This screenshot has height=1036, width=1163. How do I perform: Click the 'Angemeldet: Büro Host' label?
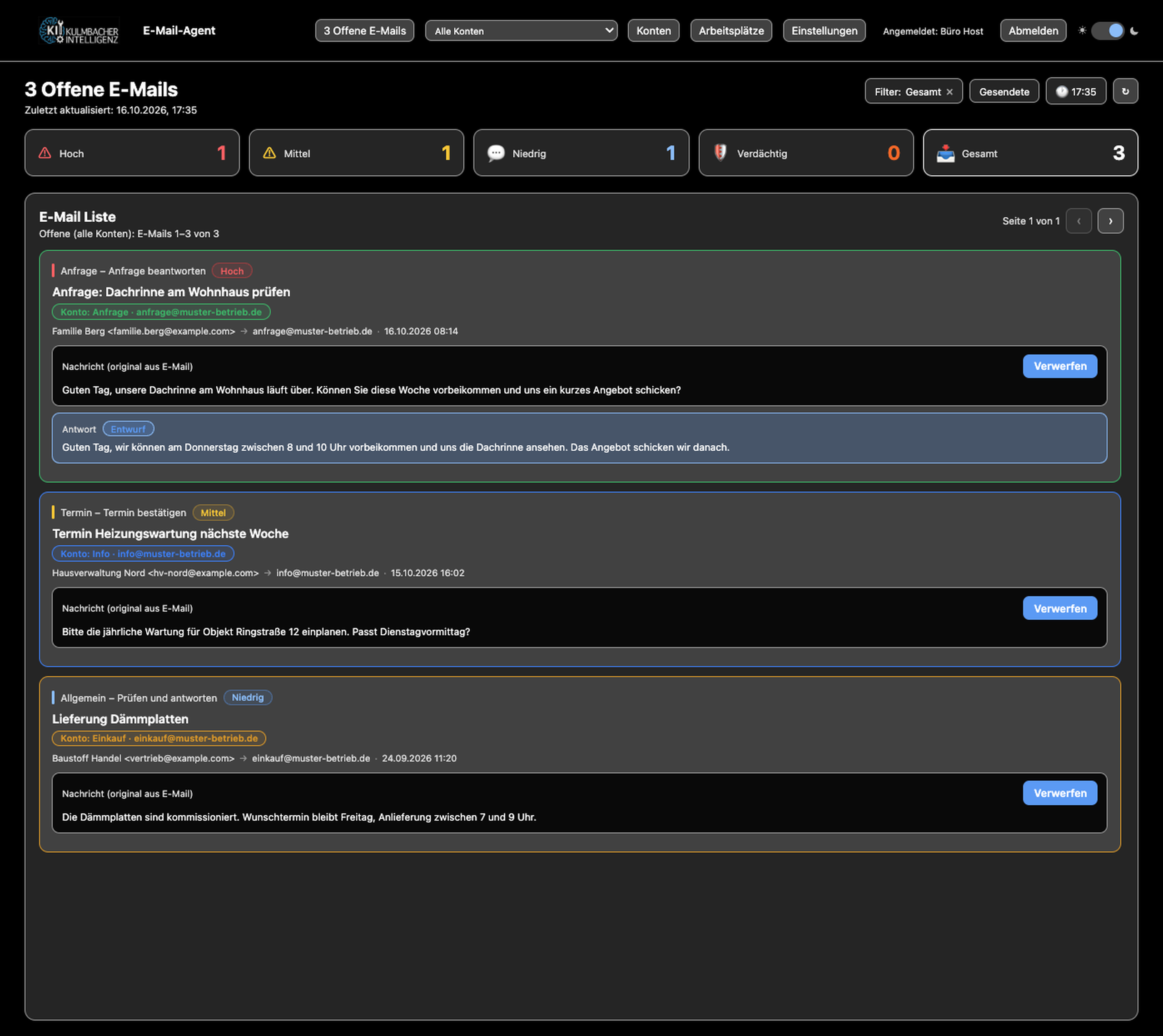pos(932,31)
